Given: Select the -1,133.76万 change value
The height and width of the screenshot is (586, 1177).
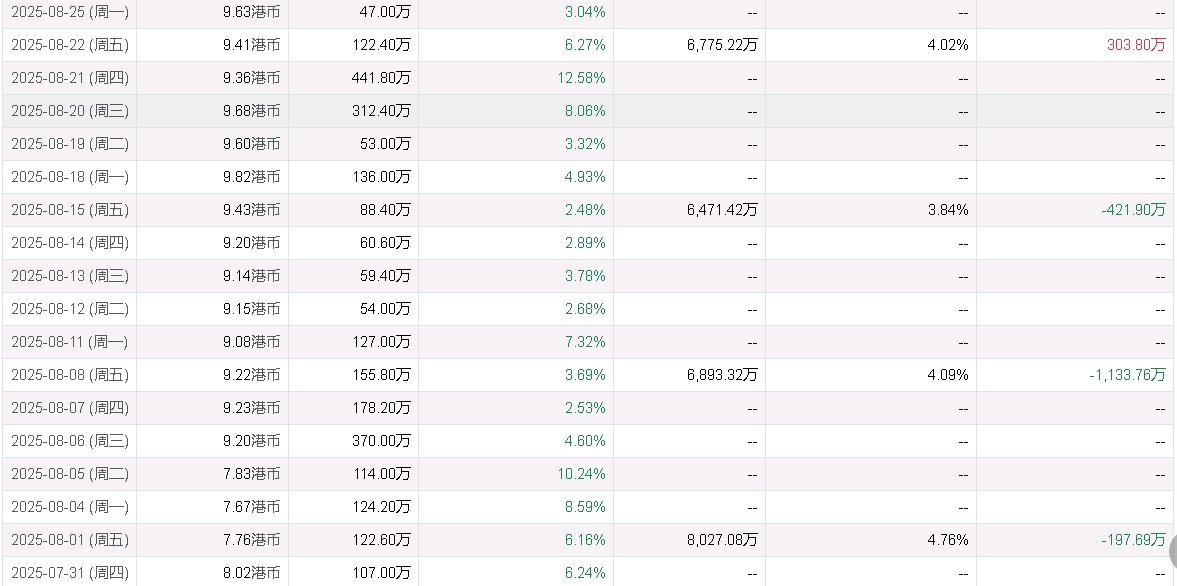Looking at the screenshot, I should [x=1127, y=375].
